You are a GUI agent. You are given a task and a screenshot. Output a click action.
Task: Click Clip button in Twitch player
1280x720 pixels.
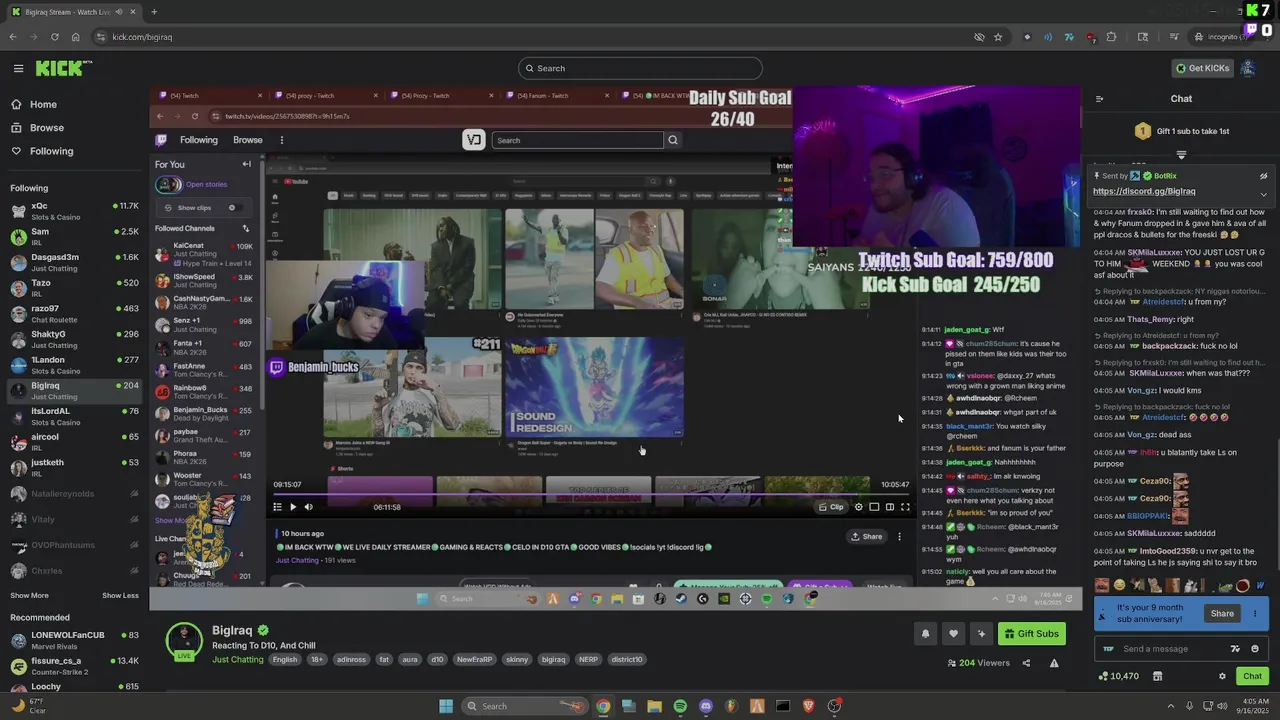tap(832, 507)
